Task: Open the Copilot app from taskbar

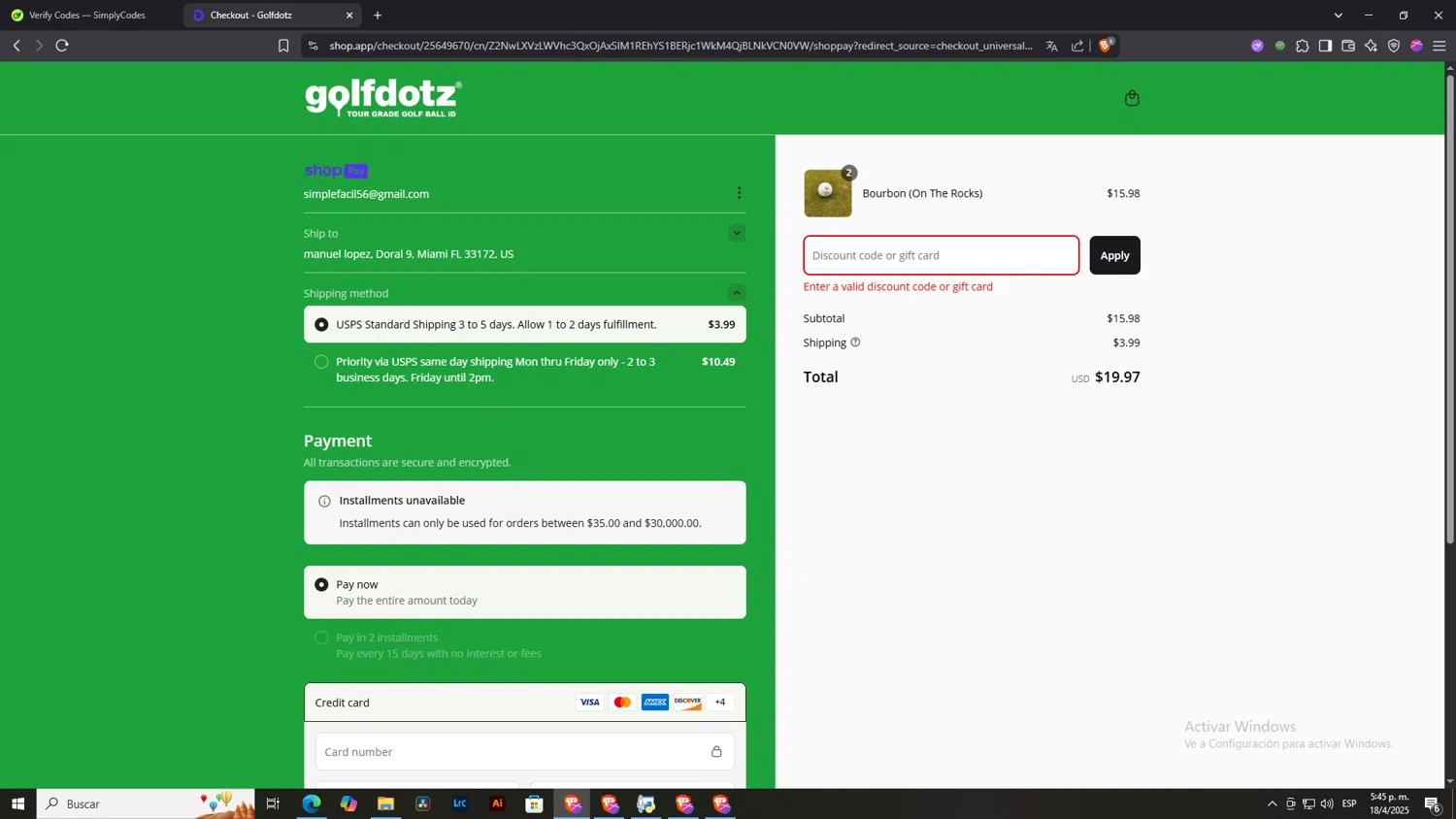Action: click(348, 803)
